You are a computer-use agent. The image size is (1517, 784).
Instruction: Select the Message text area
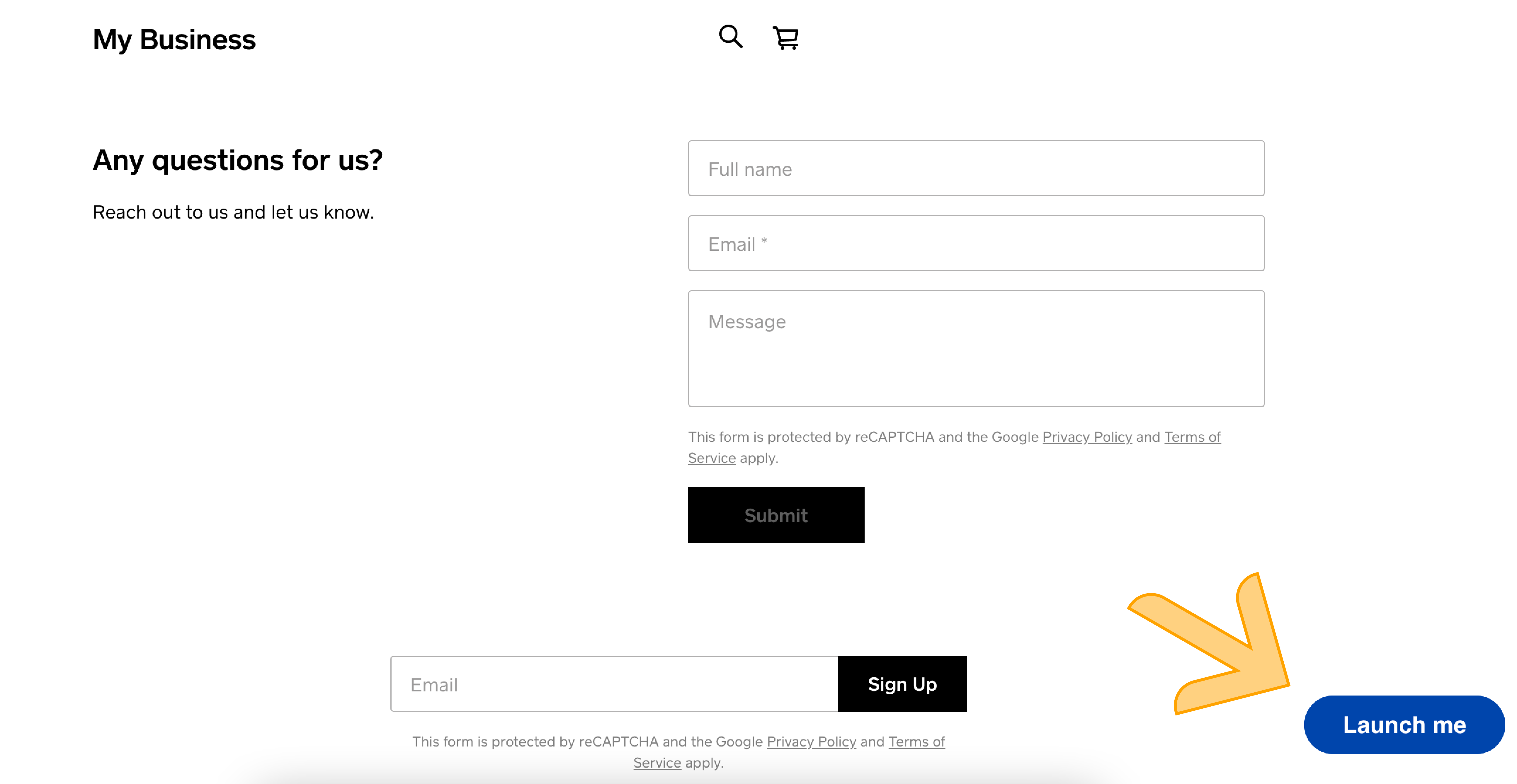coord(976,348)
